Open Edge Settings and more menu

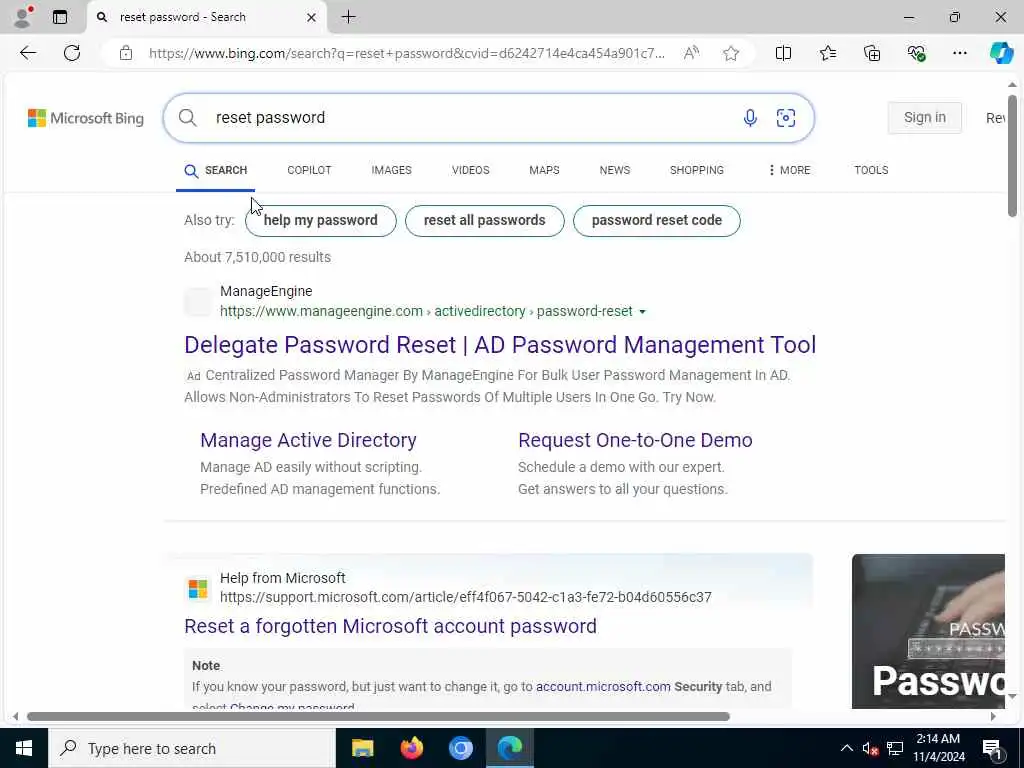[959, 54]
